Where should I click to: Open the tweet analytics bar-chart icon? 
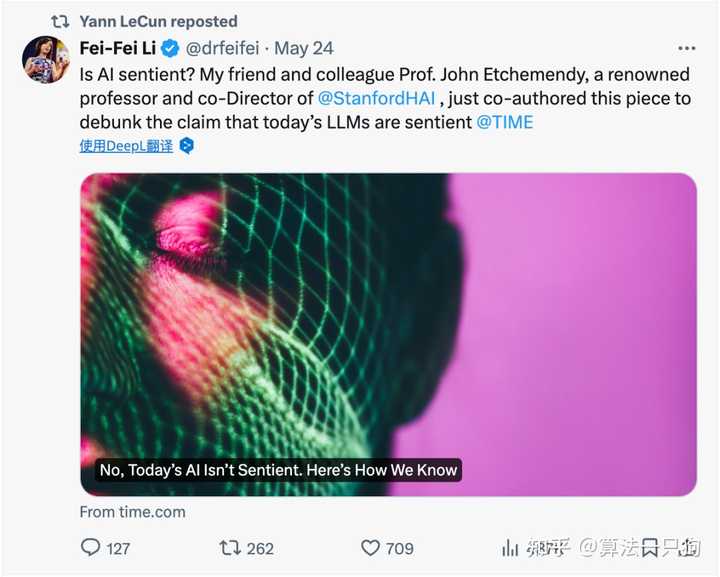tap(509, 547)
